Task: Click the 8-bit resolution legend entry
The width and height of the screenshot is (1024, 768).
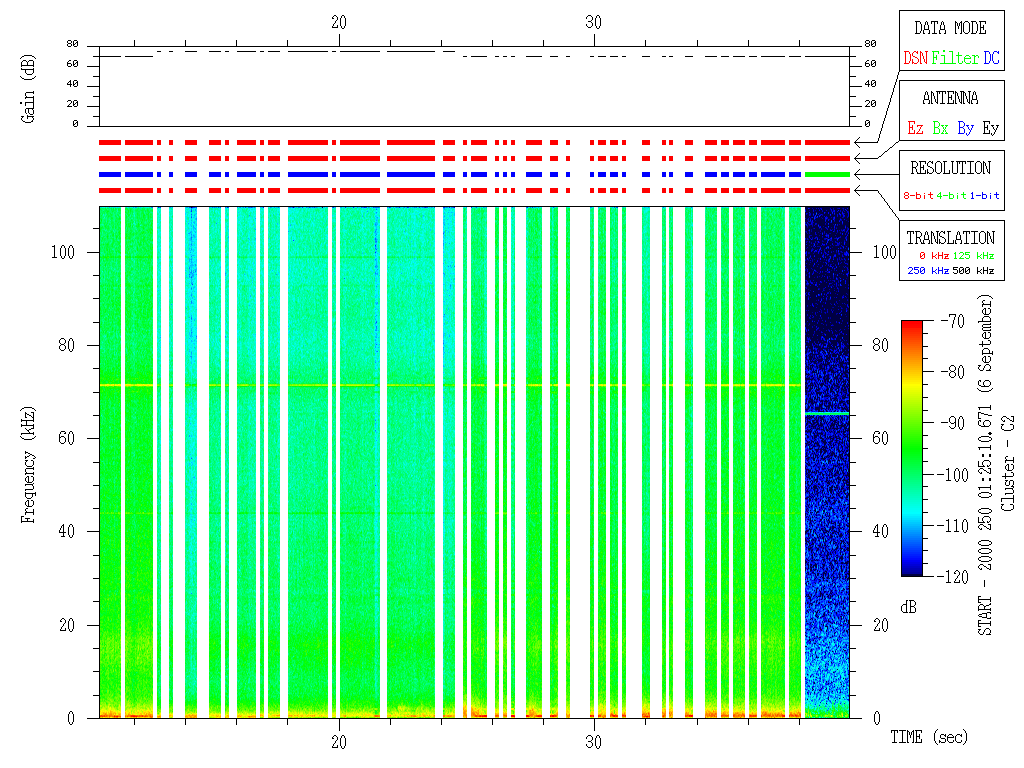Action: [x=918, y=196]
